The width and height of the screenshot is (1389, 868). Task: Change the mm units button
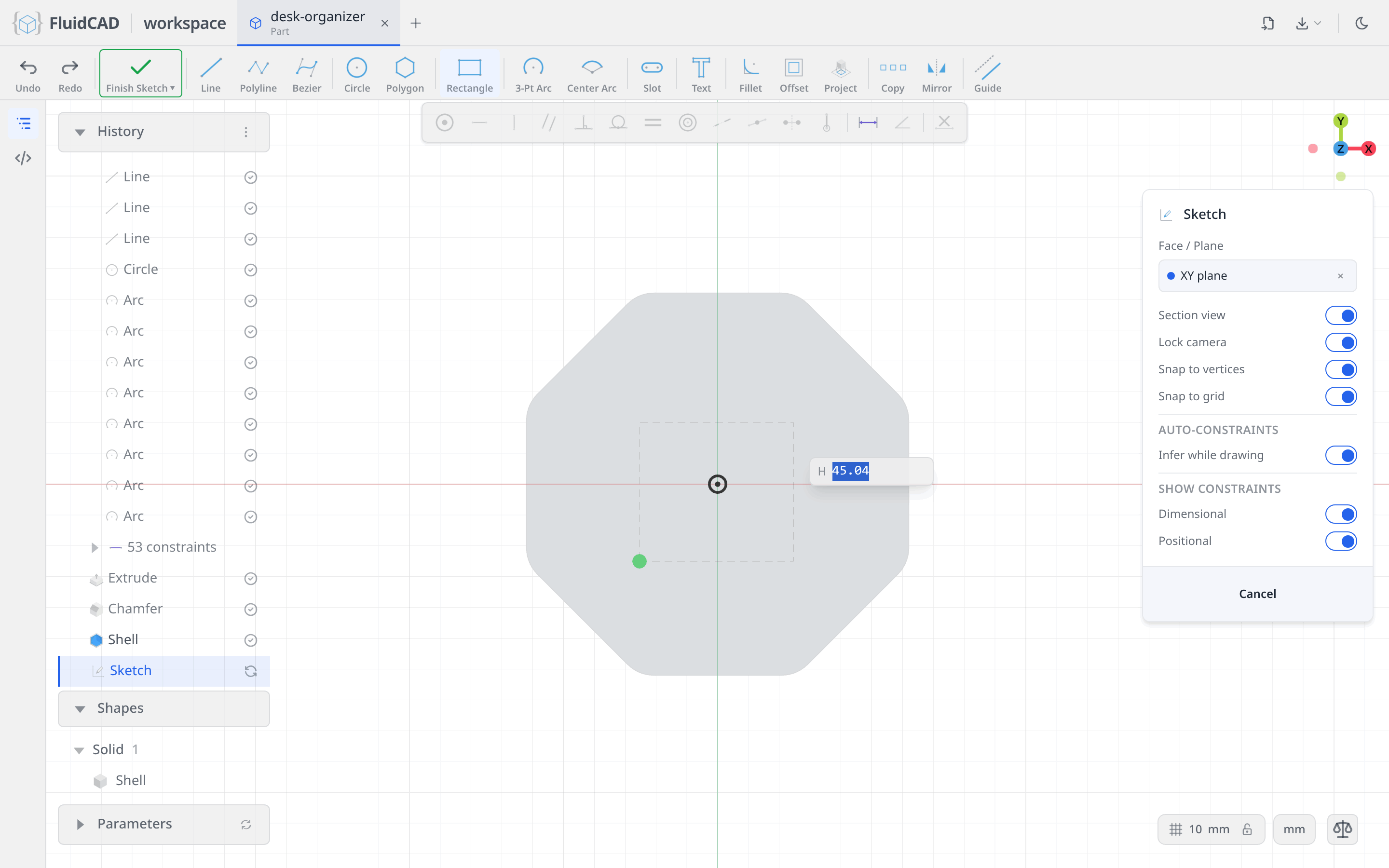1294,829
